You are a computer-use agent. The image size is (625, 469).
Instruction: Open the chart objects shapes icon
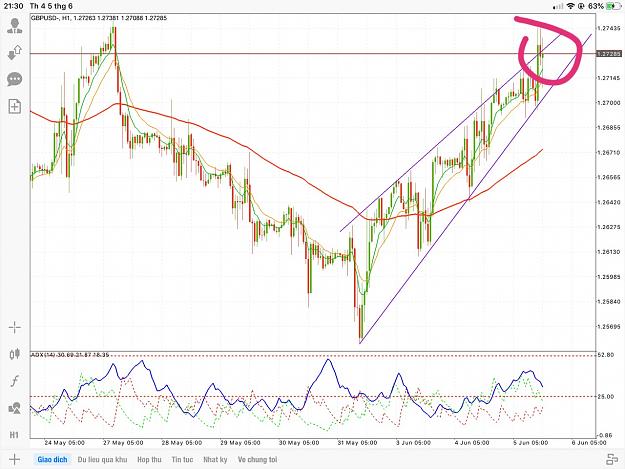click(x=15, y=408)
